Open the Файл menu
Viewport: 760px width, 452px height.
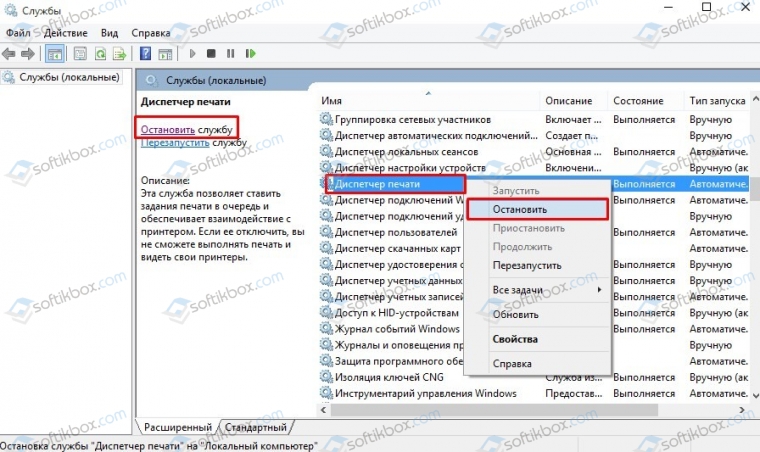(x=18, y=33)
